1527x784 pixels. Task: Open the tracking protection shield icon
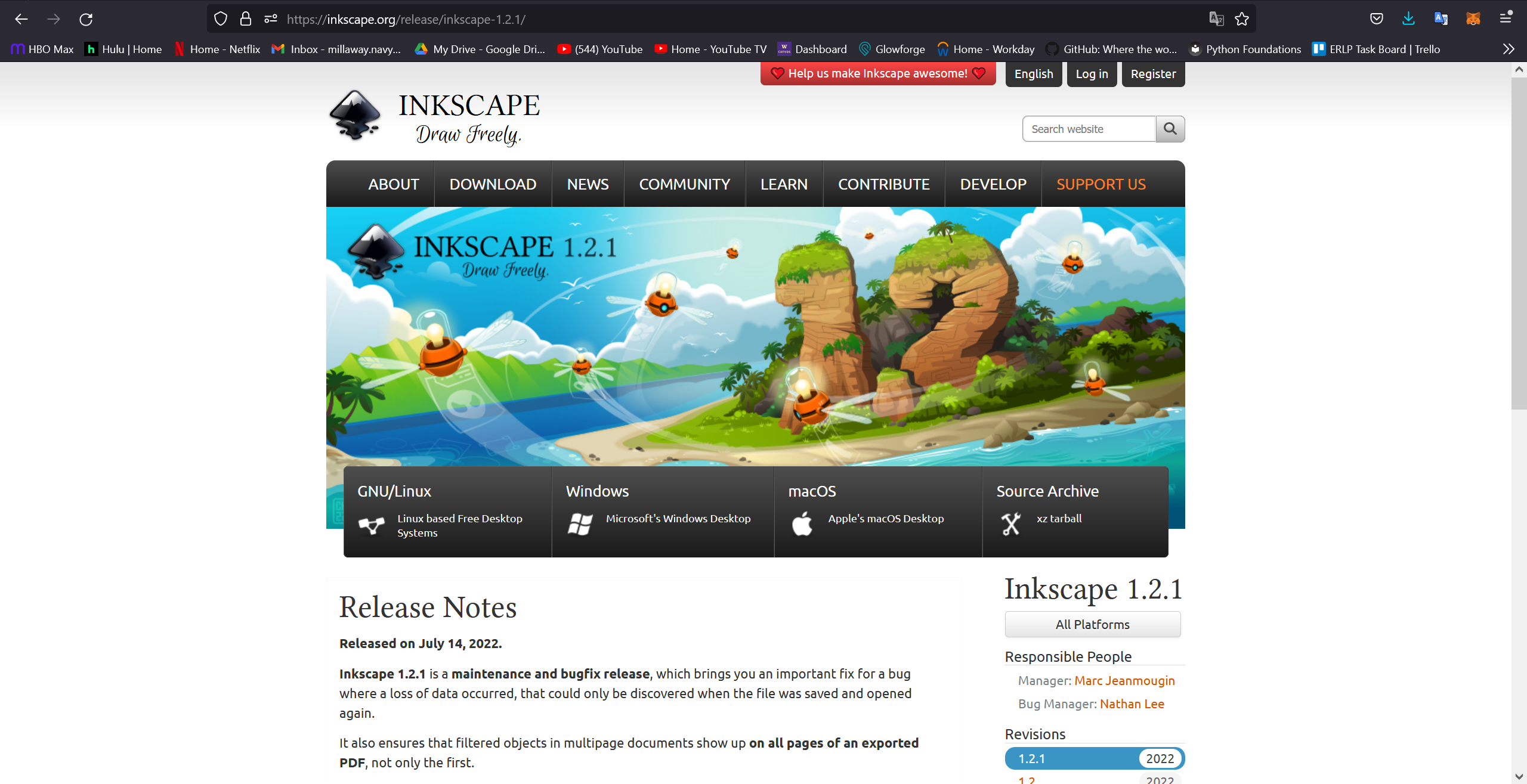pyautogui.click(x=221, y=19)
